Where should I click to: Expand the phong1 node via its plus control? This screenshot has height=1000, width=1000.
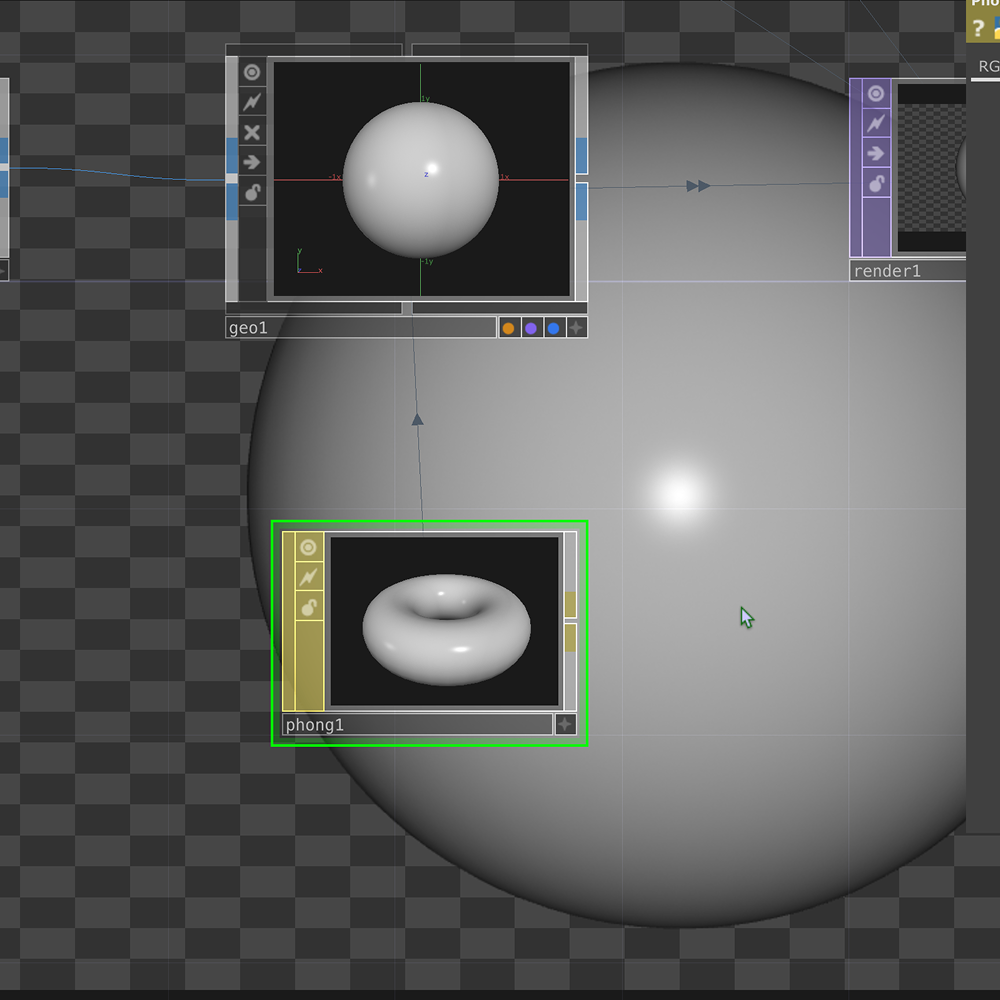(x=564, y=724)
